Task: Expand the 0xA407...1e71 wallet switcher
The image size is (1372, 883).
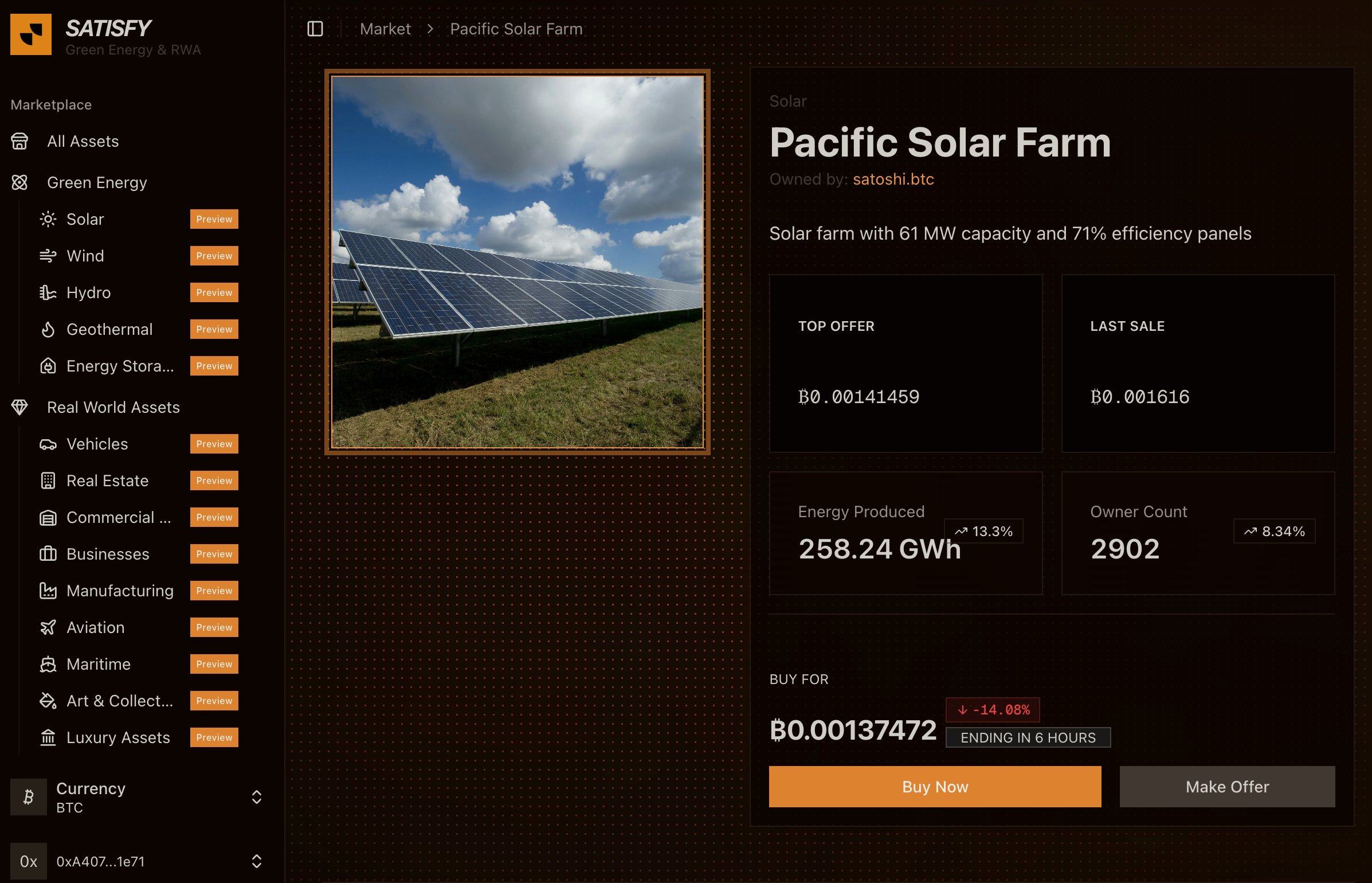Action: [138, 861]
